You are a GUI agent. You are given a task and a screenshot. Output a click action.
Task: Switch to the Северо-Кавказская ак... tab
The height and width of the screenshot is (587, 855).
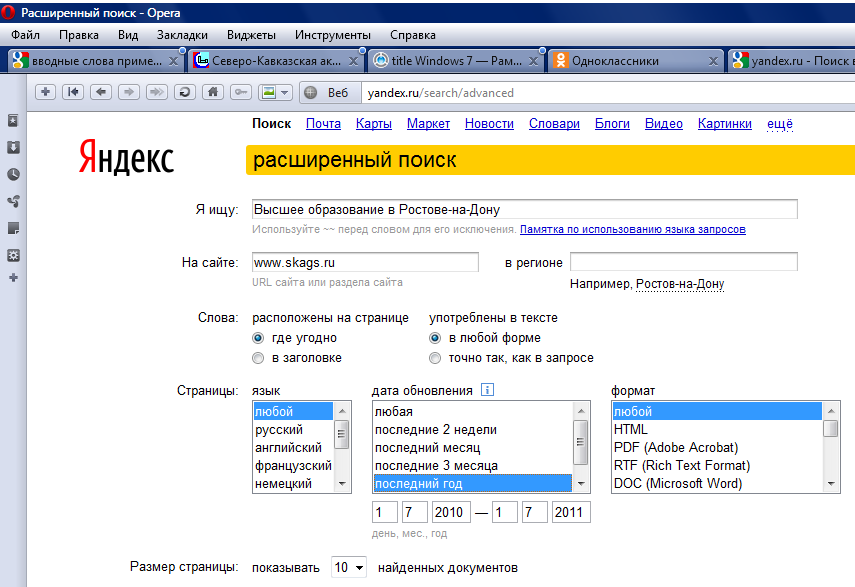tap(276, 61)
